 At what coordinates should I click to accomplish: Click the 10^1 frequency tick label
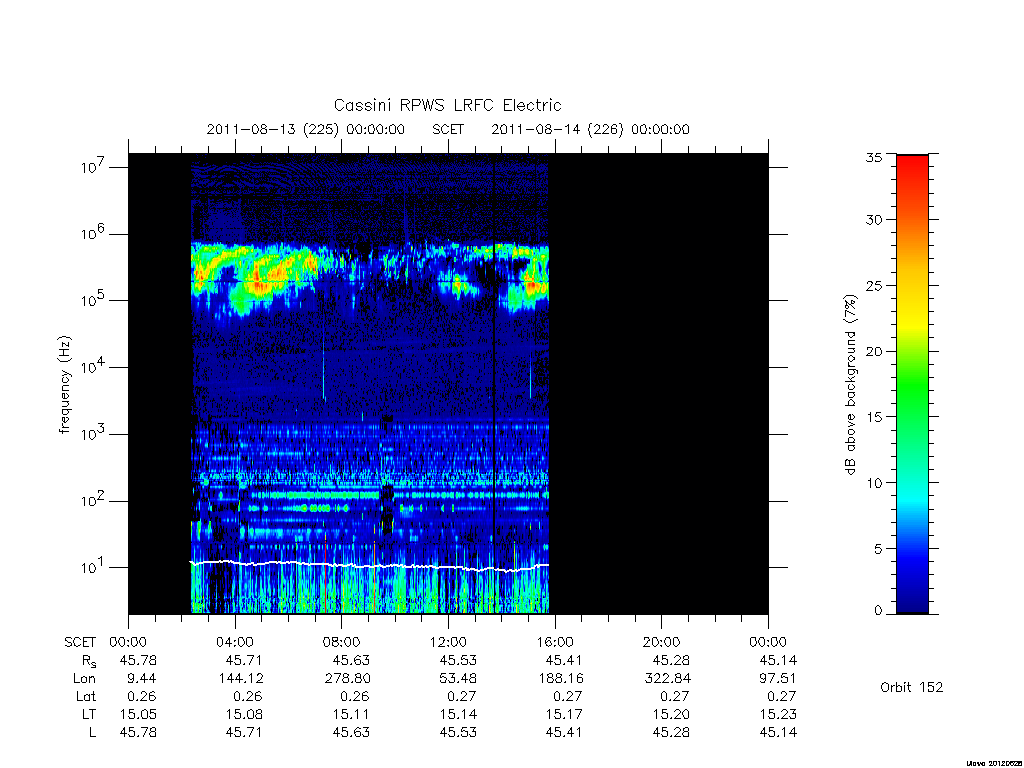(x=94, y=568)
